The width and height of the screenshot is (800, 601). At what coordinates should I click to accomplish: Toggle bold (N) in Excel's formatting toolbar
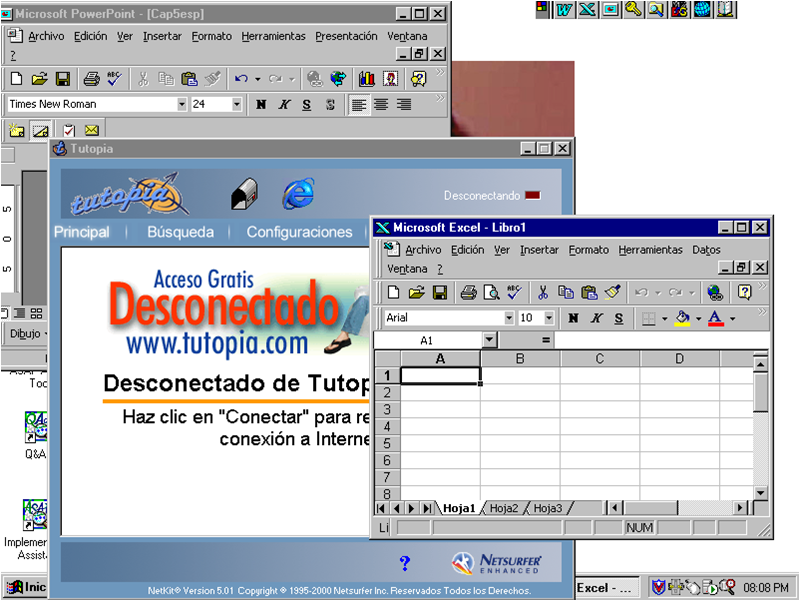pos(573,318)
